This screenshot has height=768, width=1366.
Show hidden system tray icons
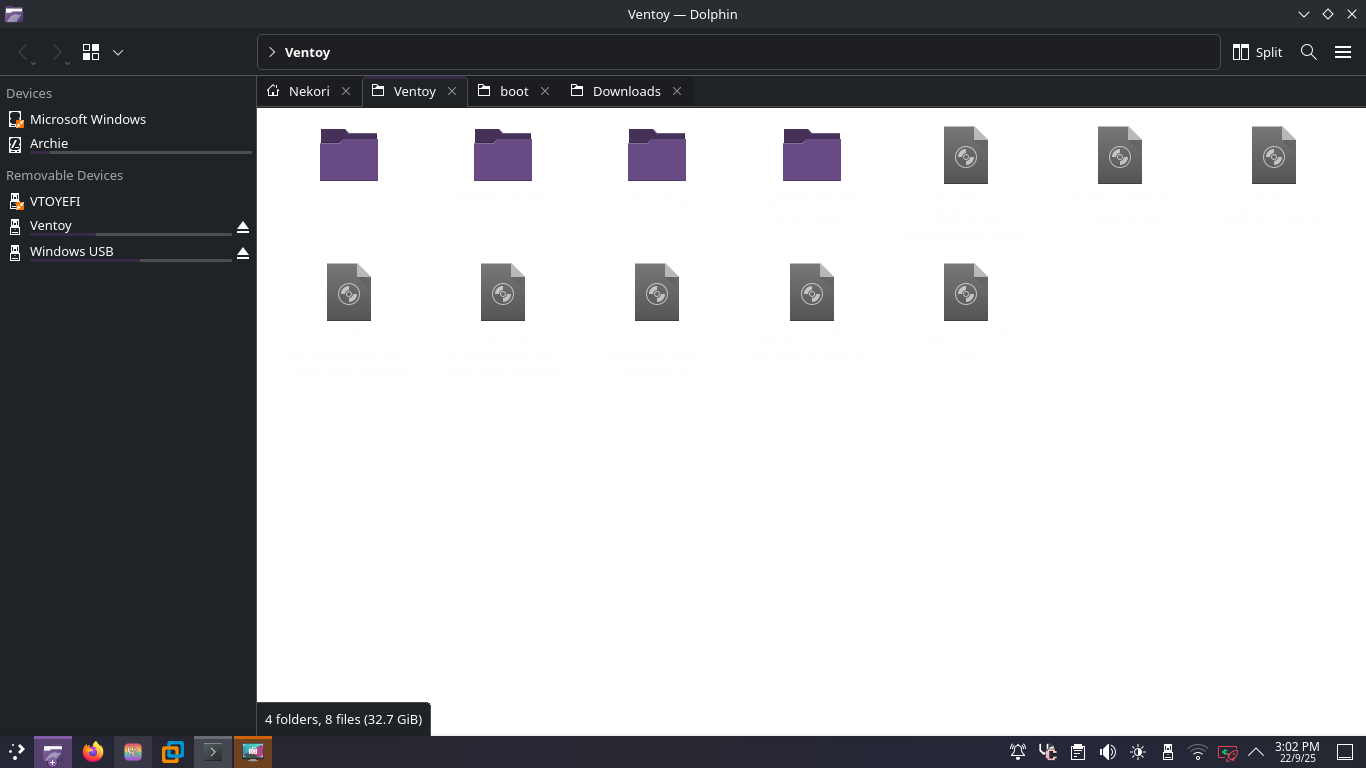(x=1256, y=752)
